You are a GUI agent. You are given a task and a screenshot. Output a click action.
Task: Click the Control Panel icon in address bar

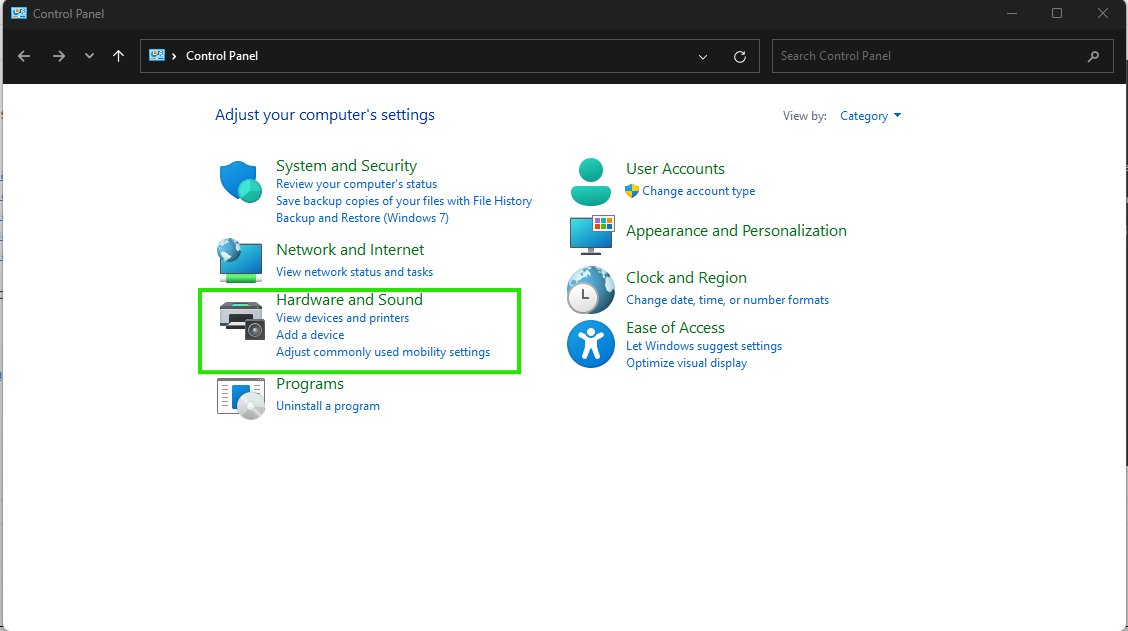point(157,55)
